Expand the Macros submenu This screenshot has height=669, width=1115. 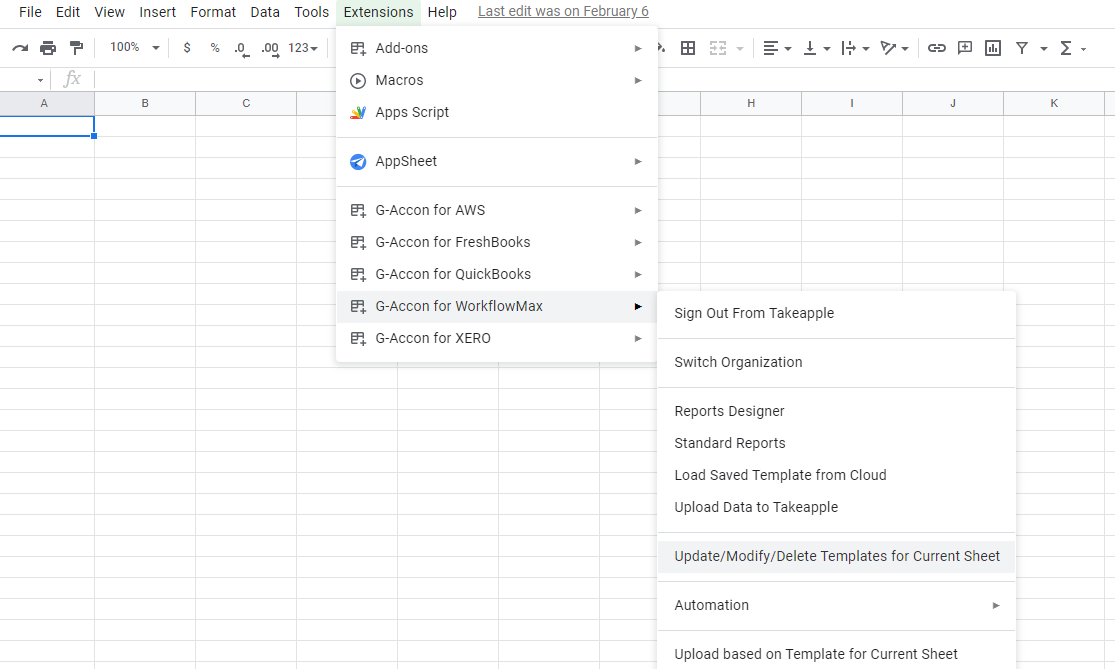point(496,80)
